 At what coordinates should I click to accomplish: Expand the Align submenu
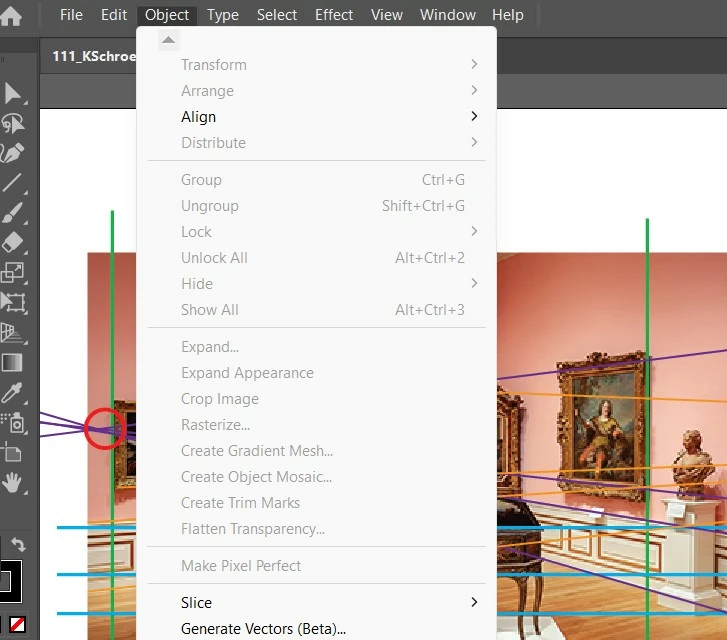point(317,116)
